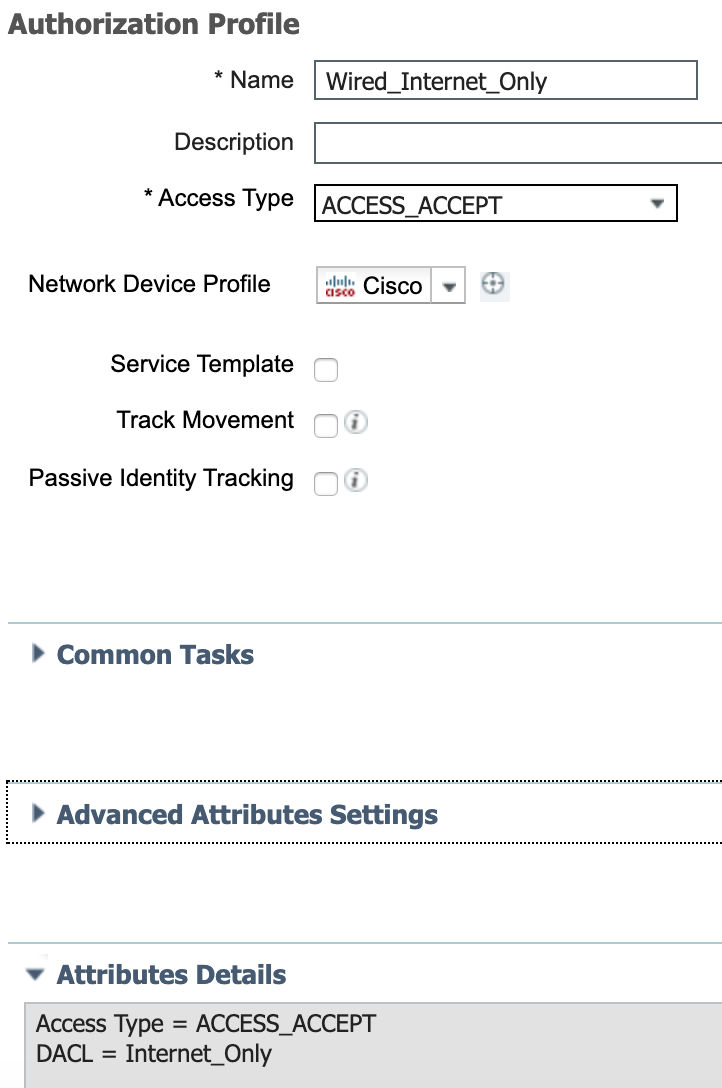Open the Network Device Profile dropdown arrow
722x1088 pixels.
click(x=449, y=286)
